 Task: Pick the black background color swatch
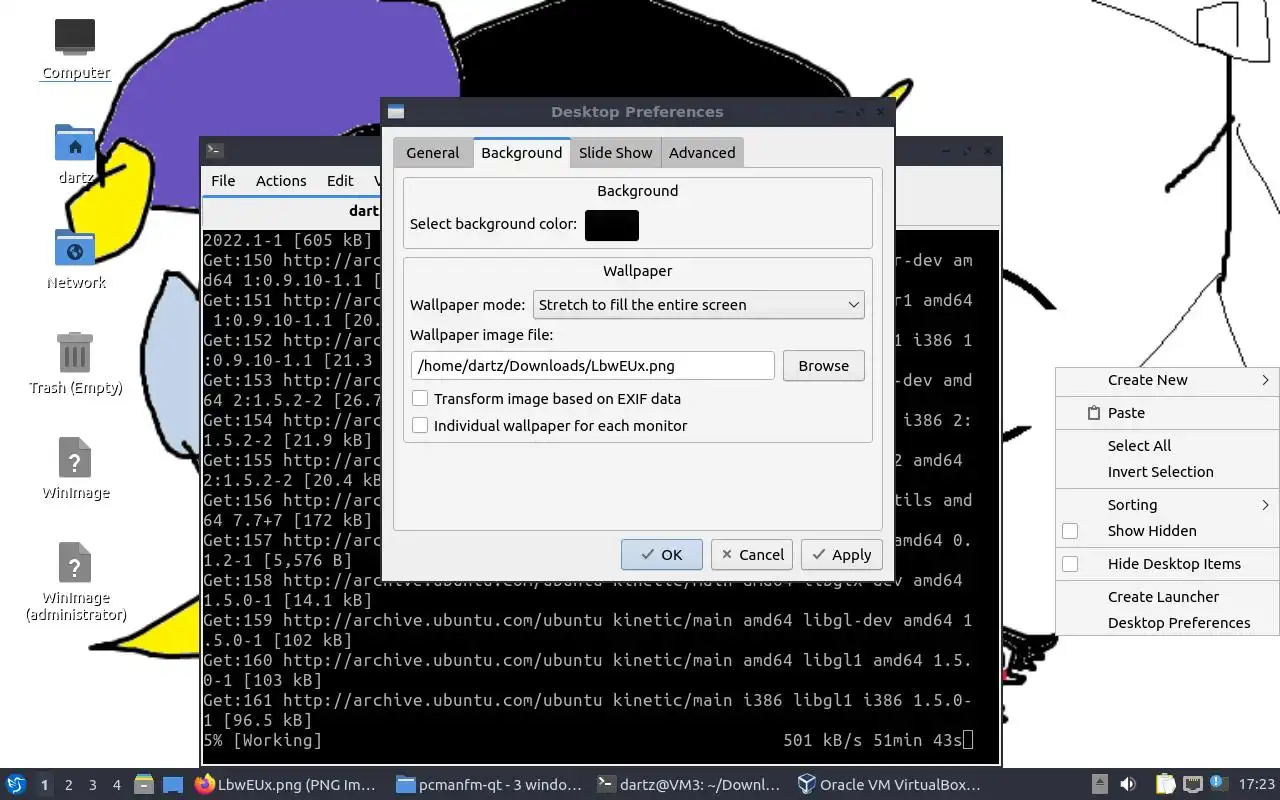pyautogui.click(x=612, y=225)
